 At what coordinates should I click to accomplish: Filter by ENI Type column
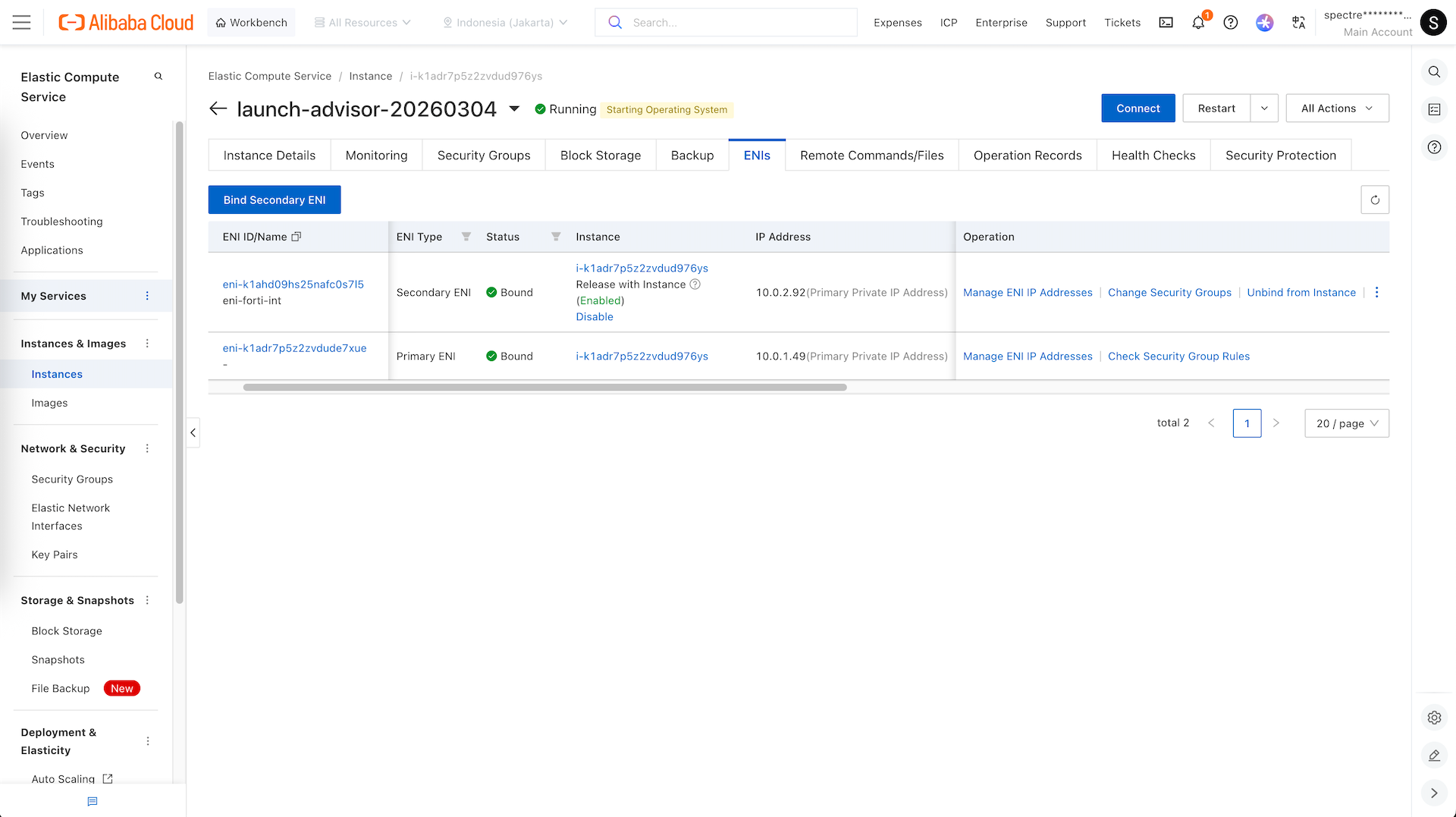(x=466, y=237)
